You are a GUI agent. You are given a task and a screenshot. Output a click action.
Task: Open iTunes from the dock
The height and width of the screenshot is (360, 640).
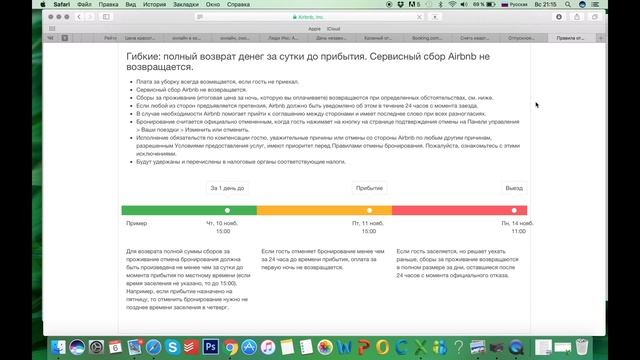268,347
